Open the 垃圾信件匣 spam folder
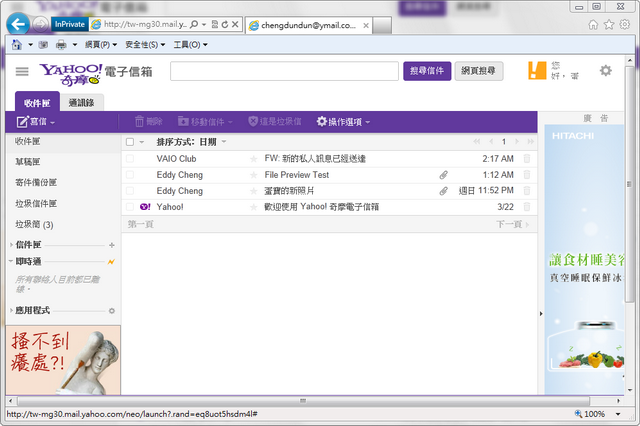 (x=36, y=203)
